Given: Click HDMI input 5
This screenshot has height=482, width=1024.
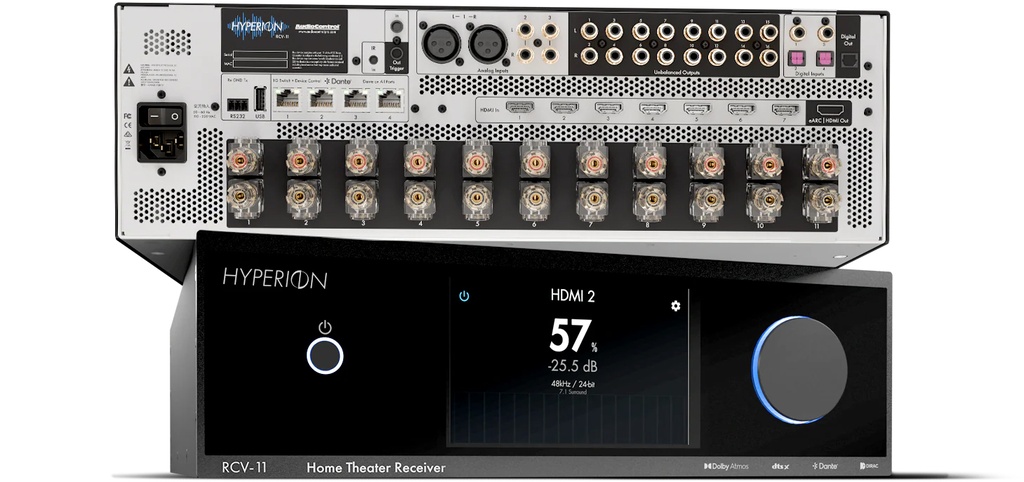Looking at the screenshot, I should coord(697,109).
